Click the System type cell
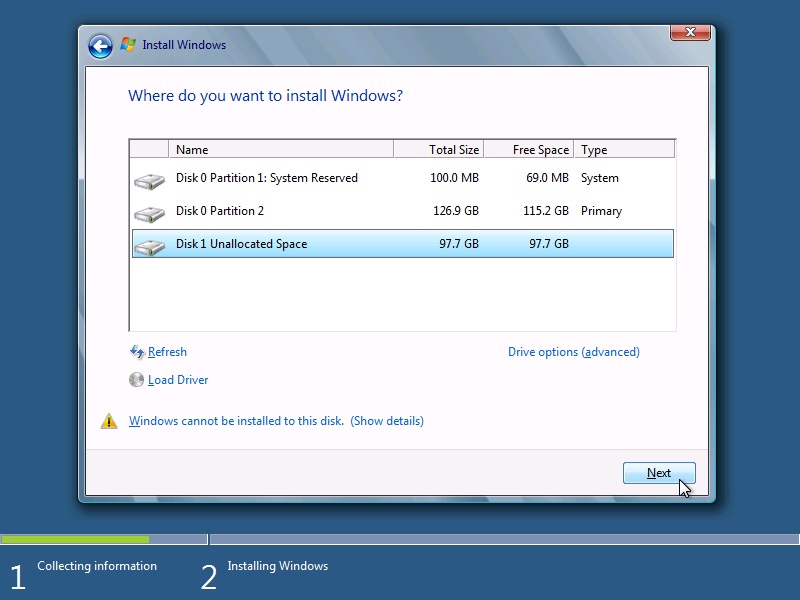 coord(599,178)
